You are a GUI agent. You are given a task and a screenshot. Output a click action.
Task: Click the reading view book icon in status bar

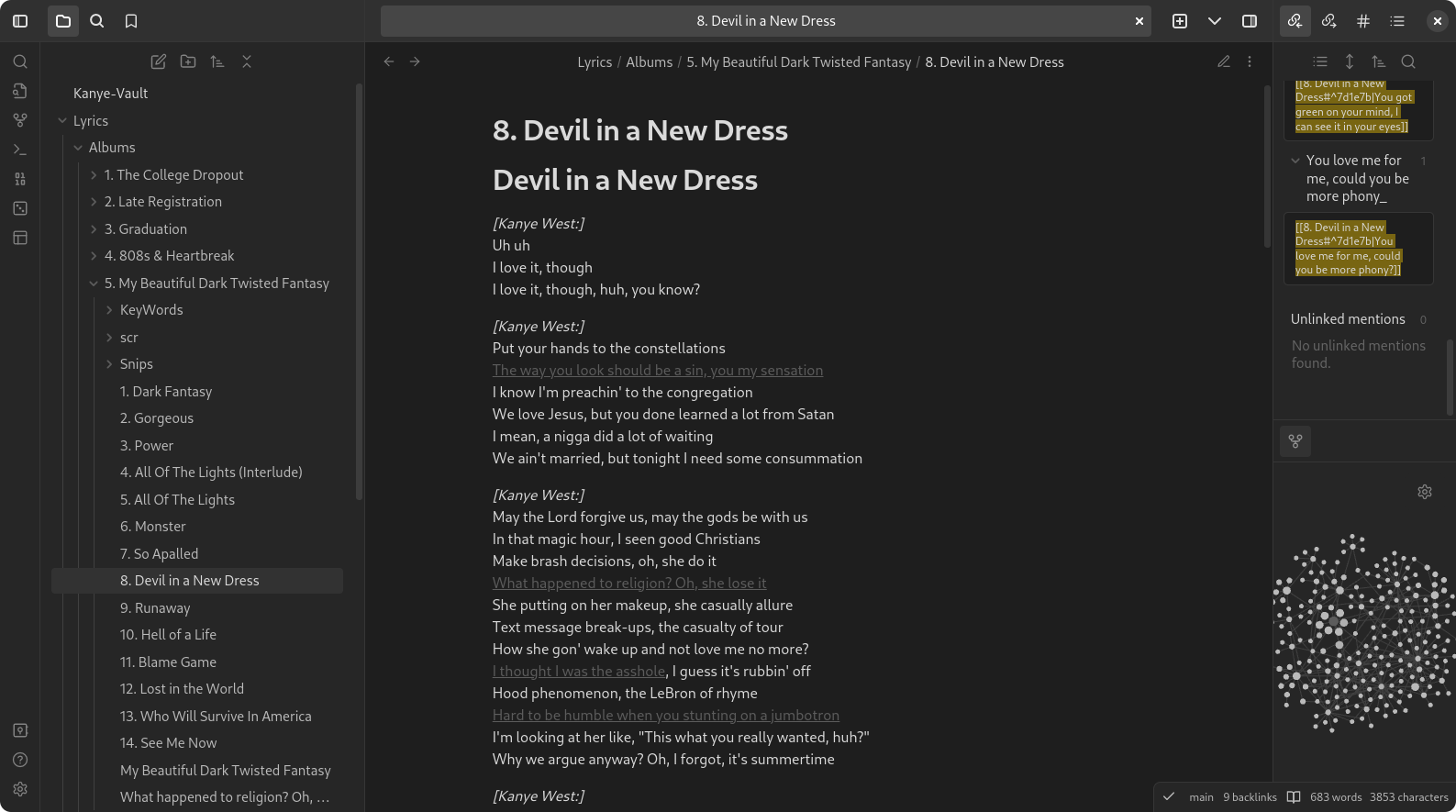tap(1294, 797)
